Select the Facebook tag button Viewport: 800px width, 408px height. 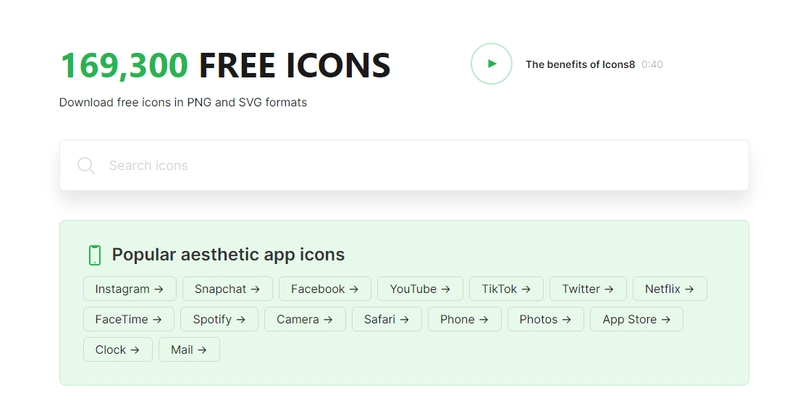point(325,289)
